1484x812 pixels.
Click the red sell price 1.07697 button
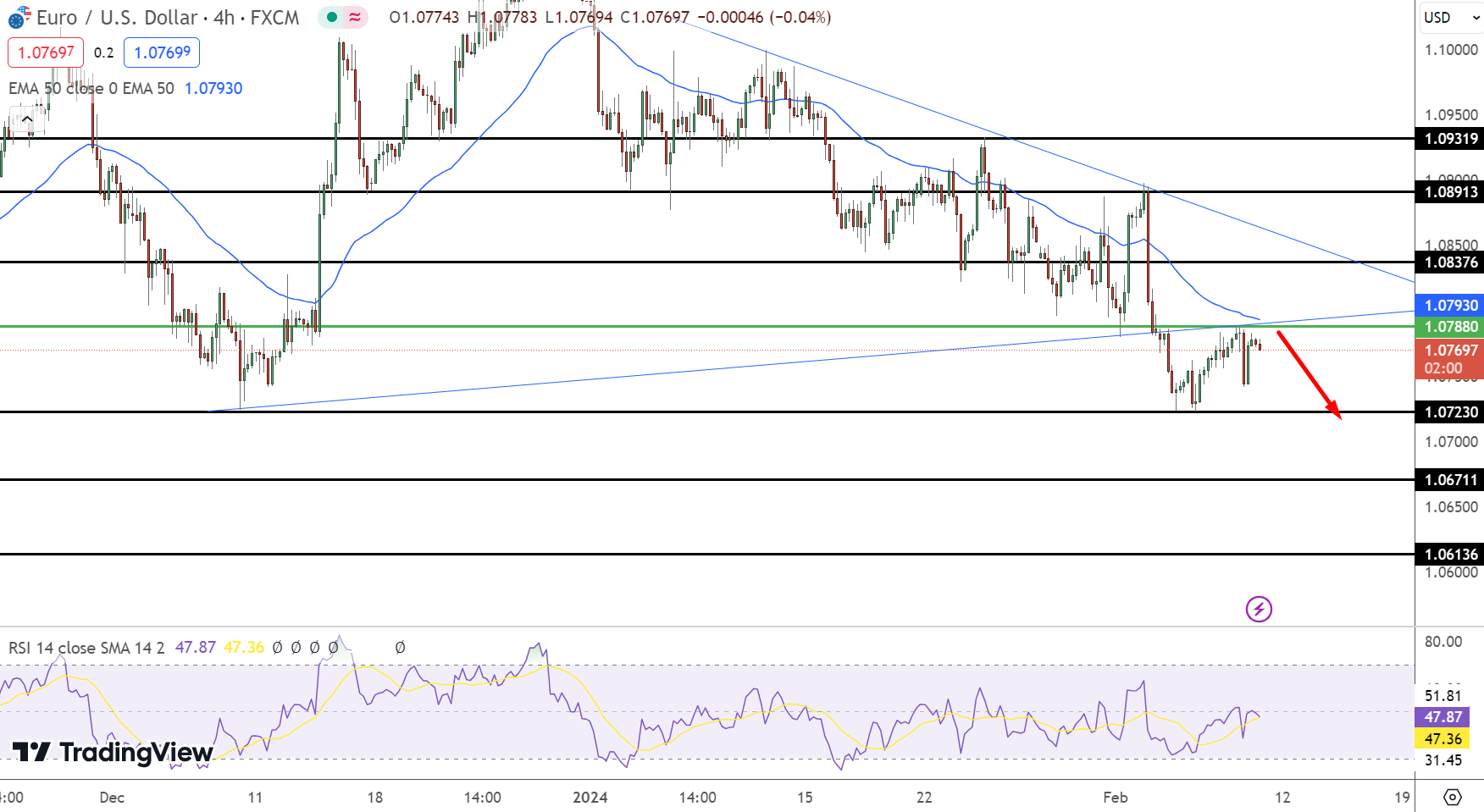pyautogui.click(x=46, y=52)
